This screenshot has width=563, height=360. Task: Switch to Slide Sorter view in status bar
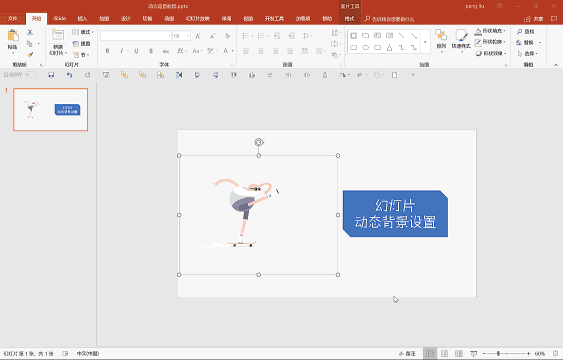pos(445,354)
